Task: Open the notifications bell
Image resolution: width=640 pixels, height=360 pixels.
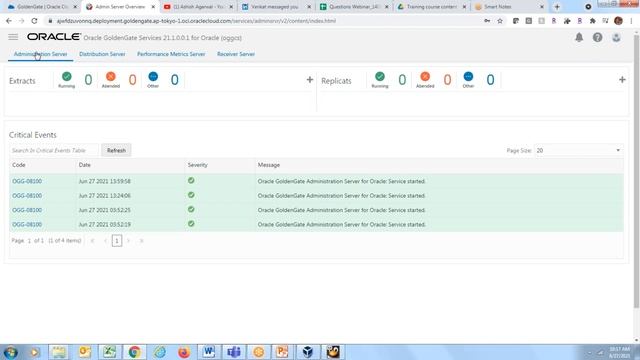Action: (x=579, y=38)
